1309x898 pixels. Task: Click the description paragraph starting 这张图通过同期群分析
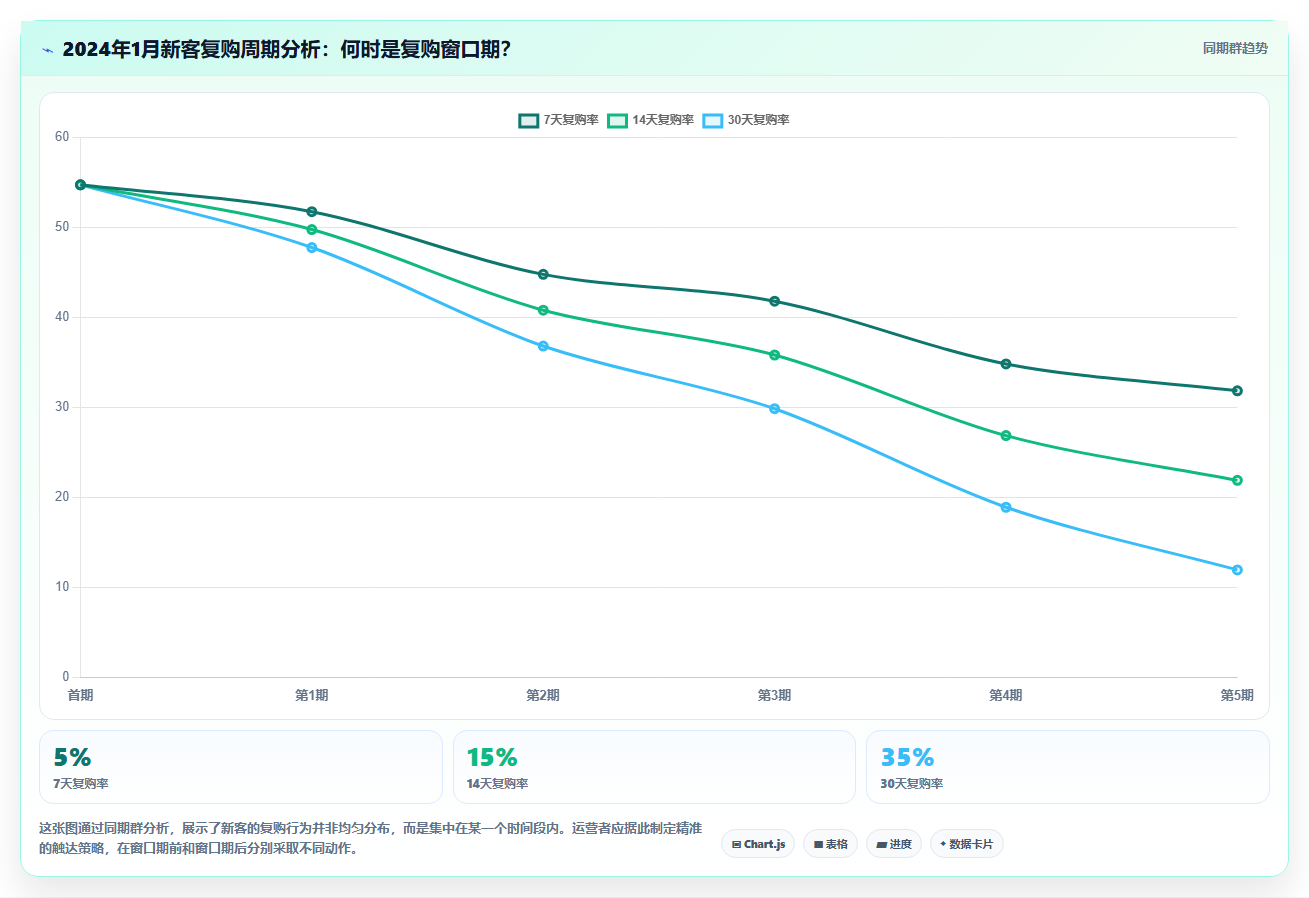370,839
